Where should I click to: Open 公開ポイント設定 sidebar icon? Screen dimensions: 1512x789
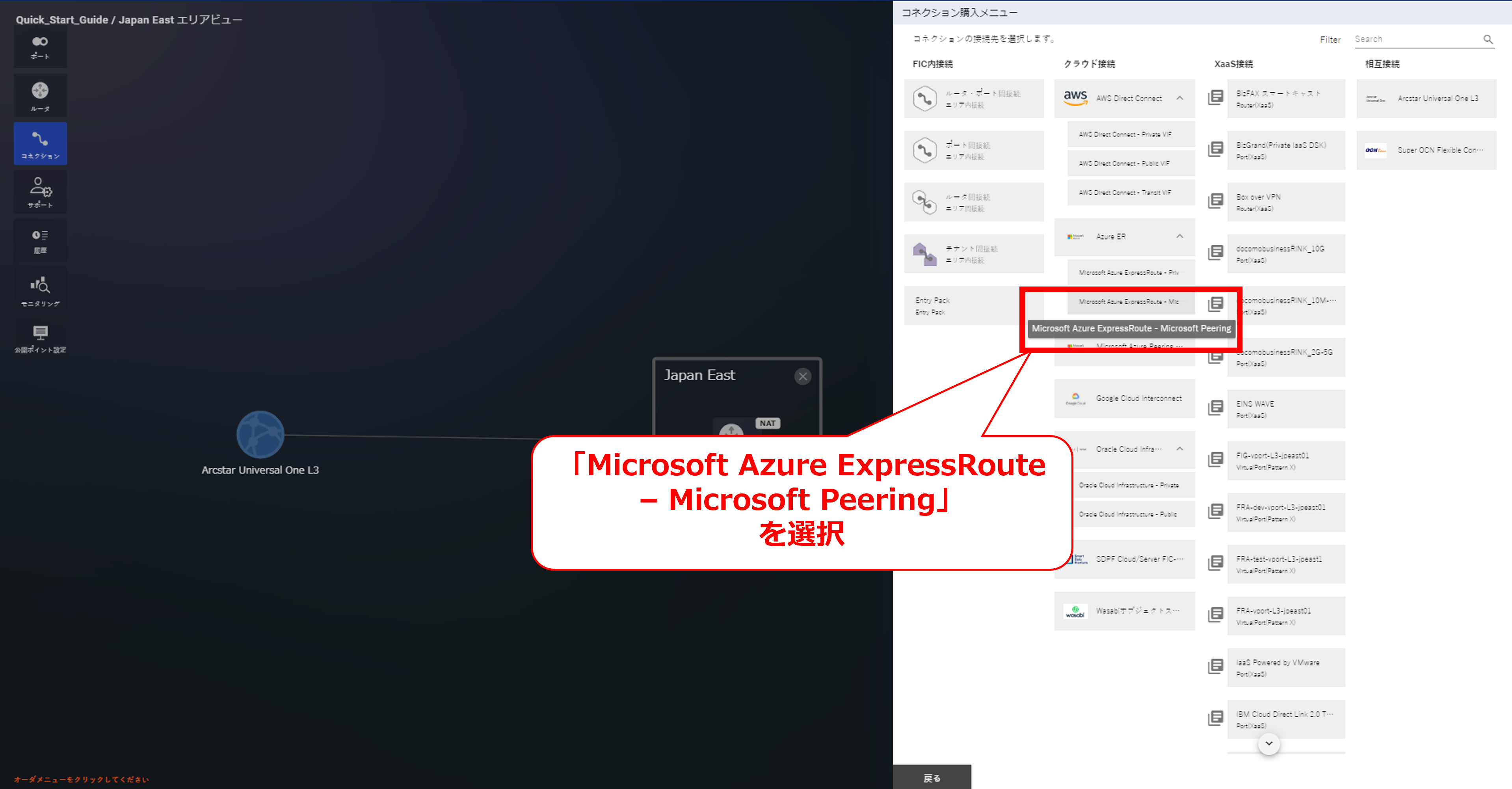point(40,339)
